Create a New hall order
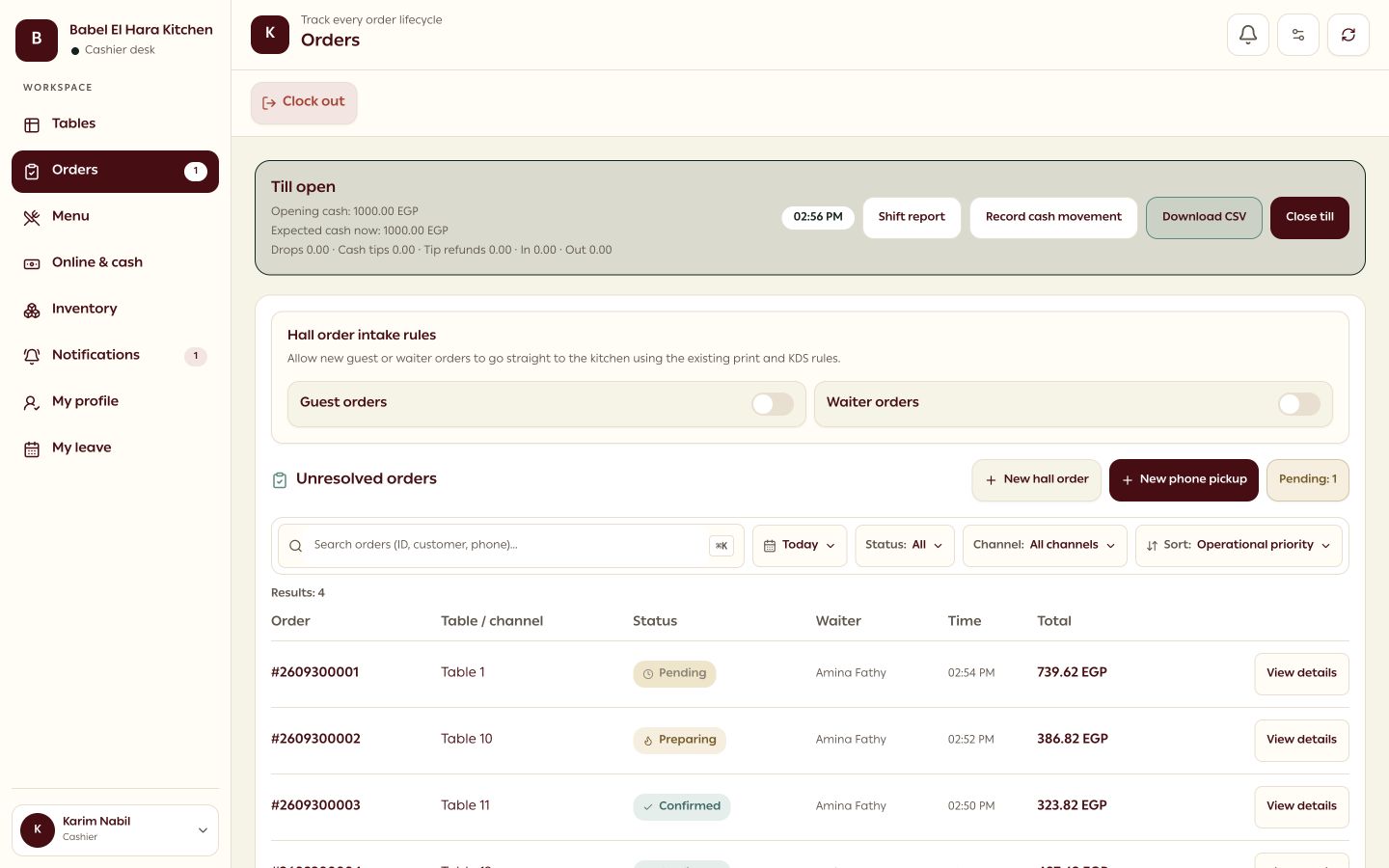Viewport: 1389px width, 868px height. click(1036, 480)
